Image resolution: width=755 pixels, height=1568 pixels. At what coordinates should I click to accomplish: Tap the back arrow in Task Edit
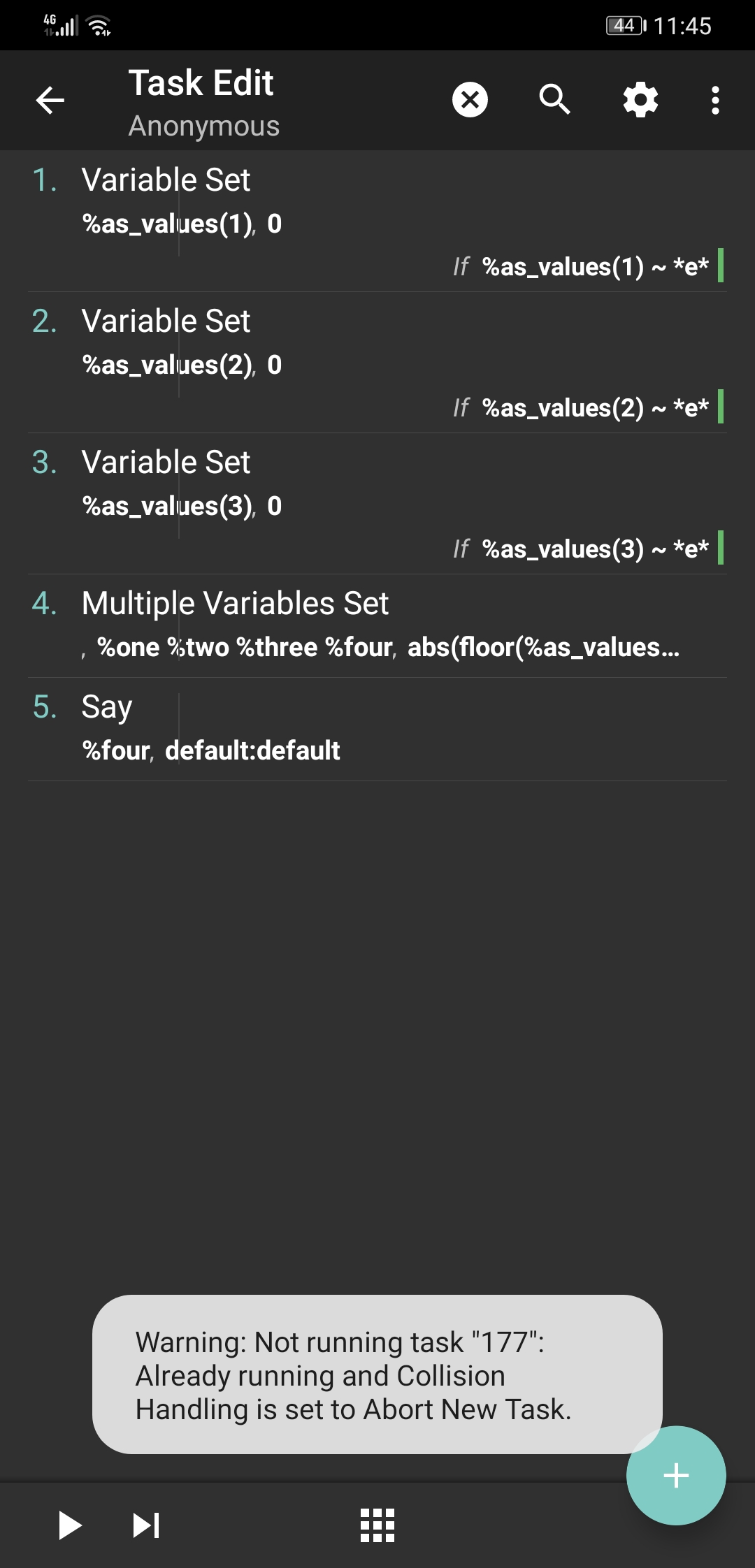tap(50, 100)
